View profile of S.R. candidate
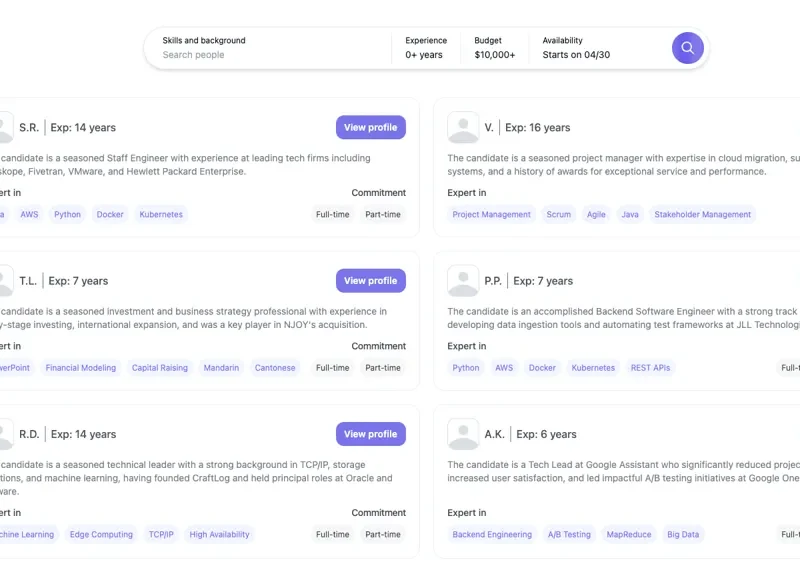This screenshot has height=576, width=800. 370,128
